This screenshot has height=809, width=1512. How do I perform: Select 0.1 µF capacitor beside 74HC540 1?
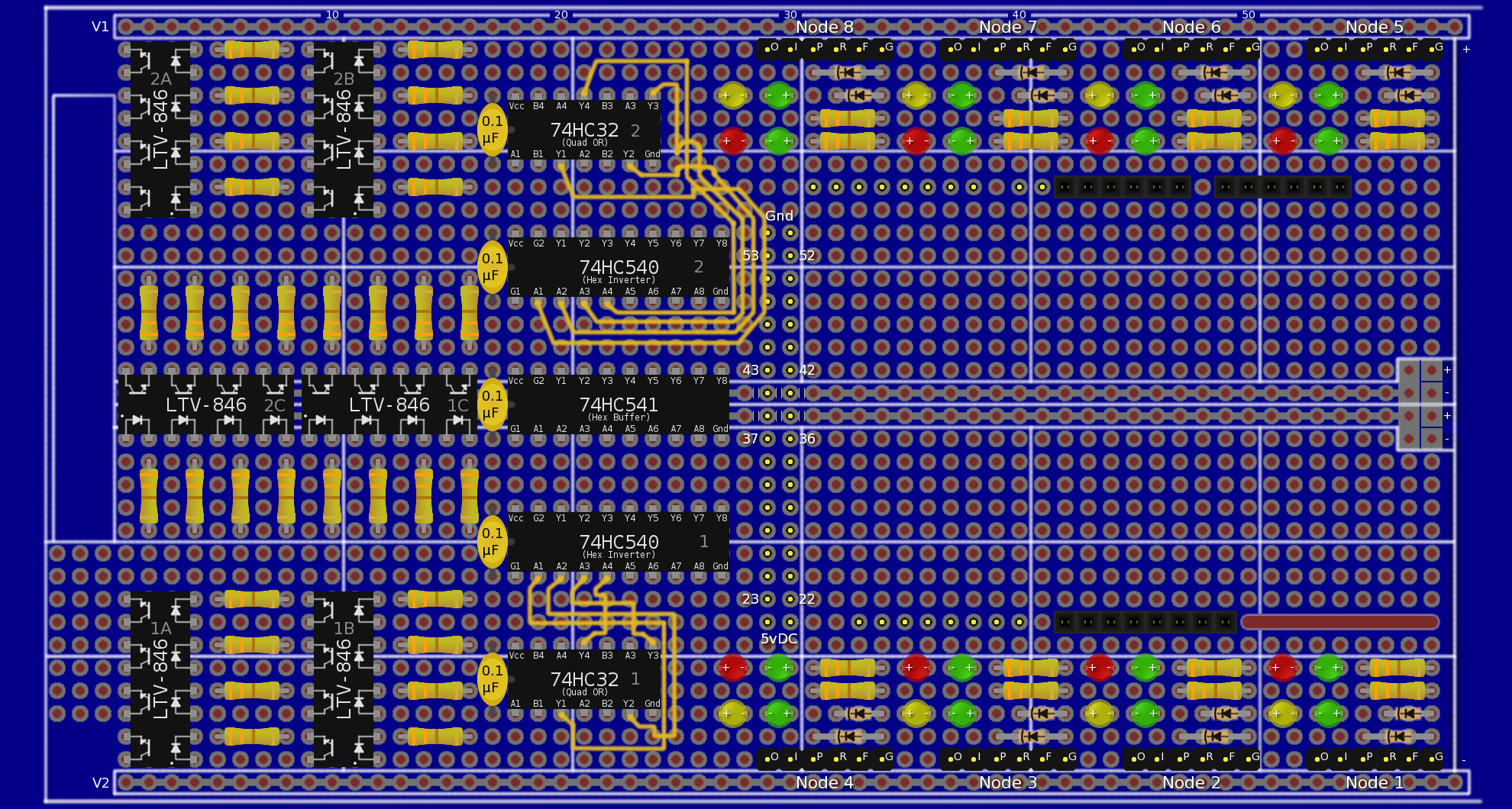coord(493,542)
